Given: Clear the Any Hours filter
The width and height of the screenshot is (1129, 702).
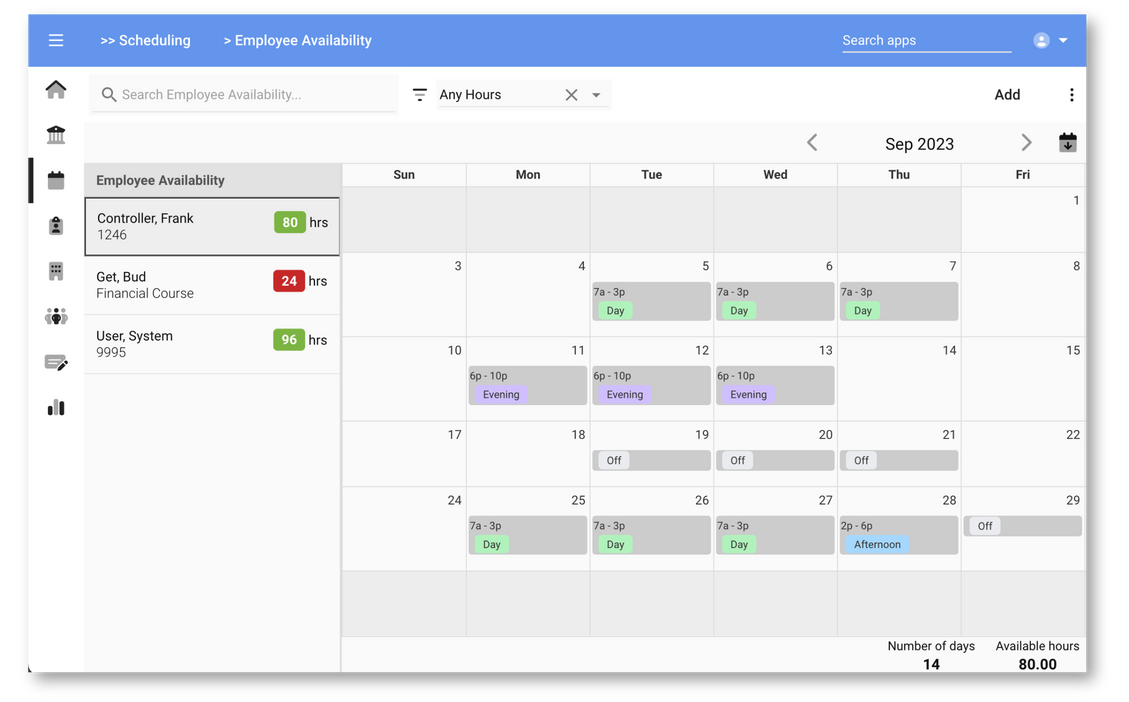Looking at the screenshot, I should click(571, 95).
